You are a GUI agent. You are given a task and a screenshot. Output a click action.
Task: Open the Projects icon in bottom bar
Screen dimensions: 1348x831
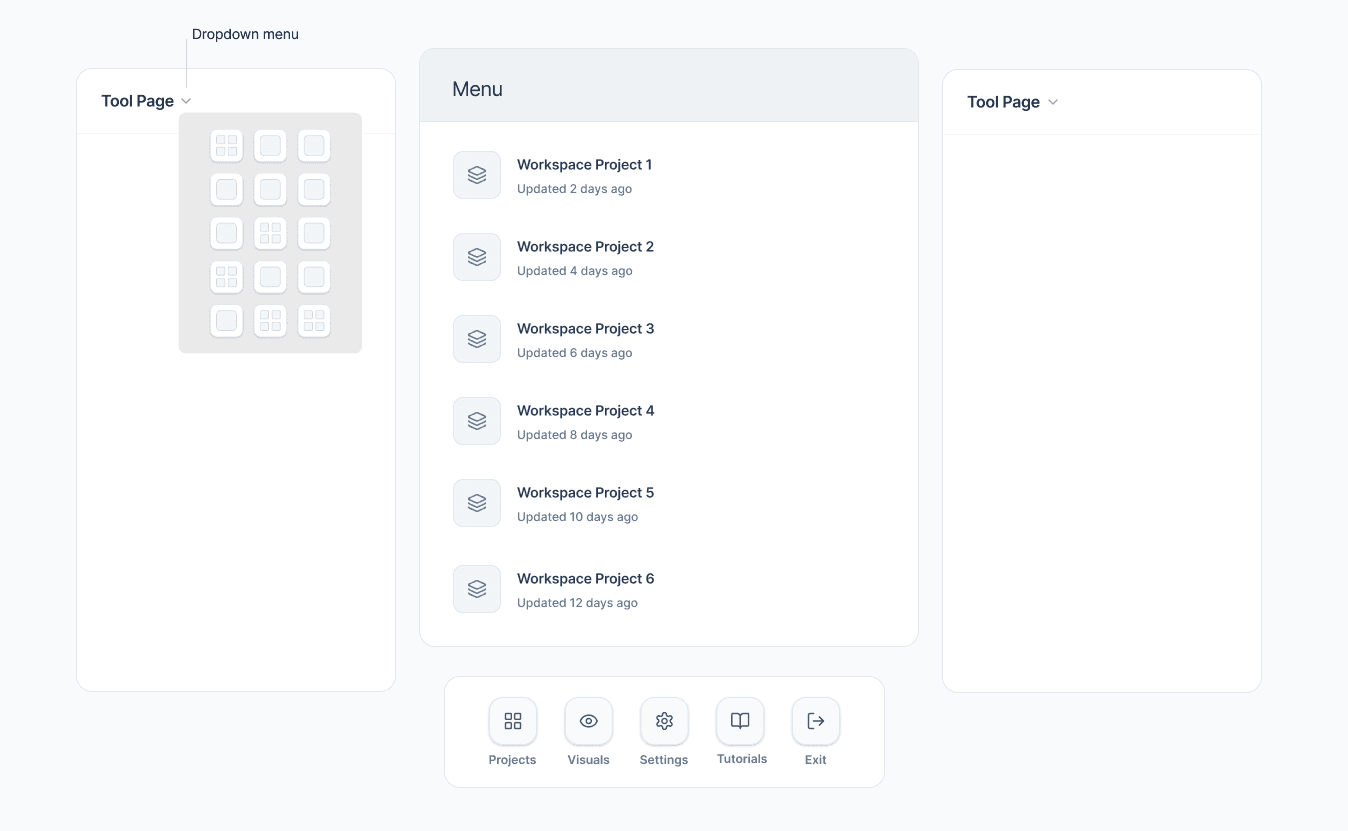[x=513, y=721]
